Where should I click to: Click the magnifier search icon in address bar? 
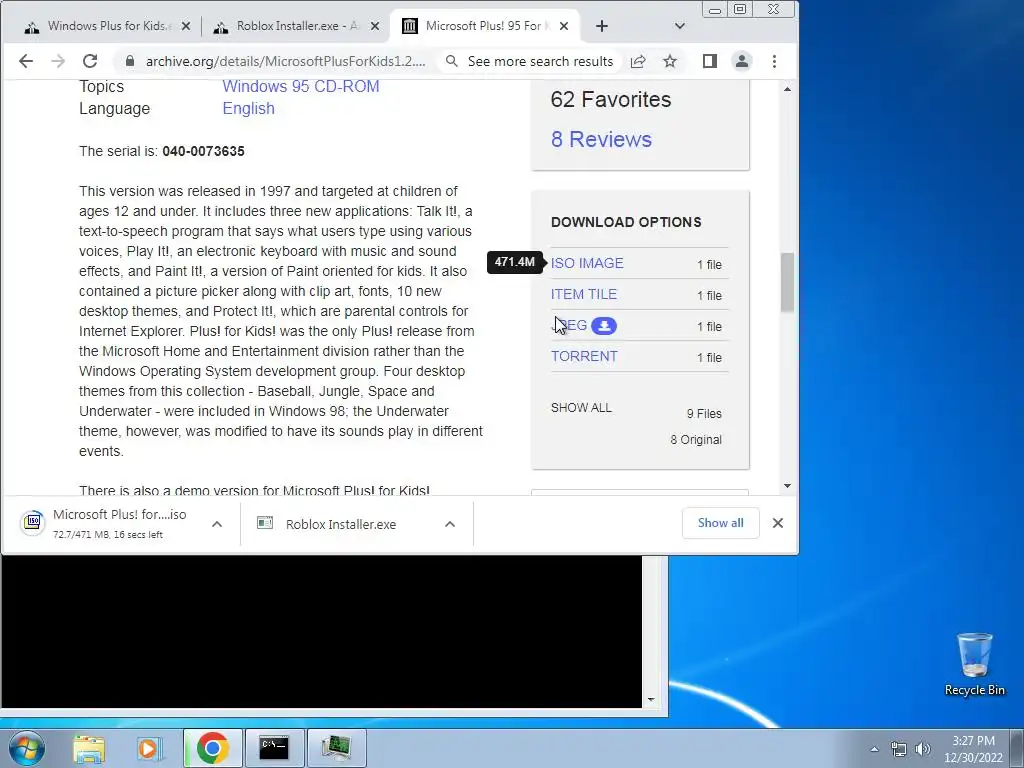(x=451, y=61)
